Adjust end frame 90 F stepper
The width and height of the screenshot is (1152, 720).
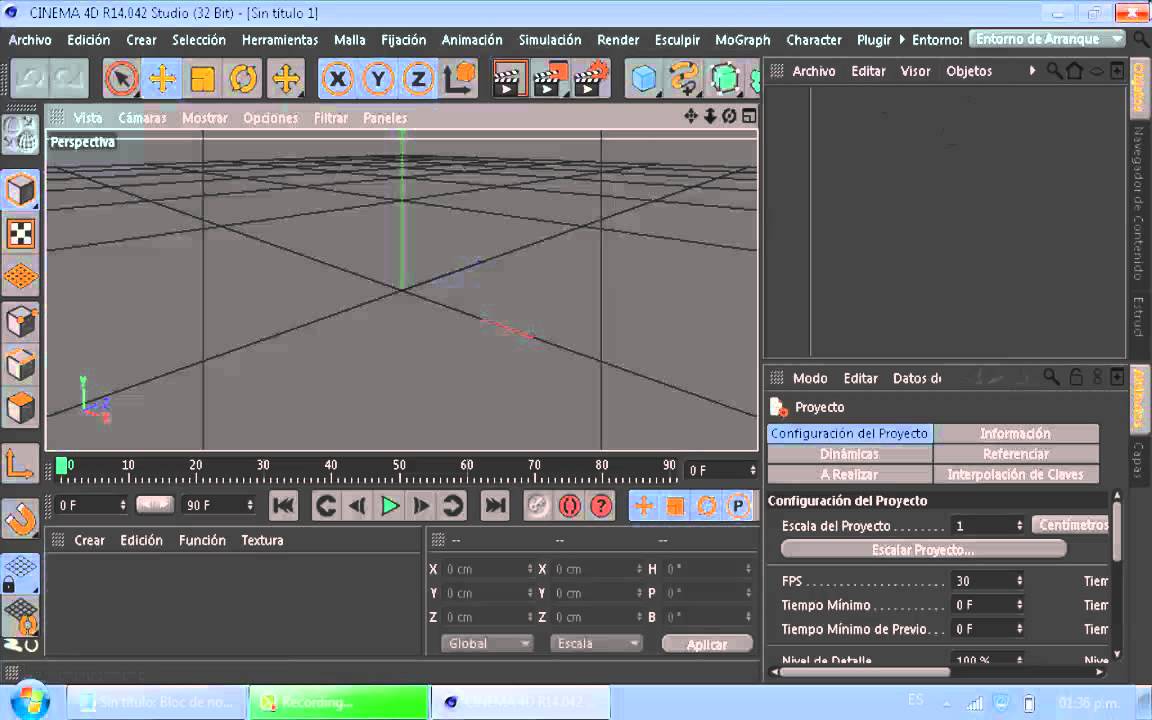250,505
